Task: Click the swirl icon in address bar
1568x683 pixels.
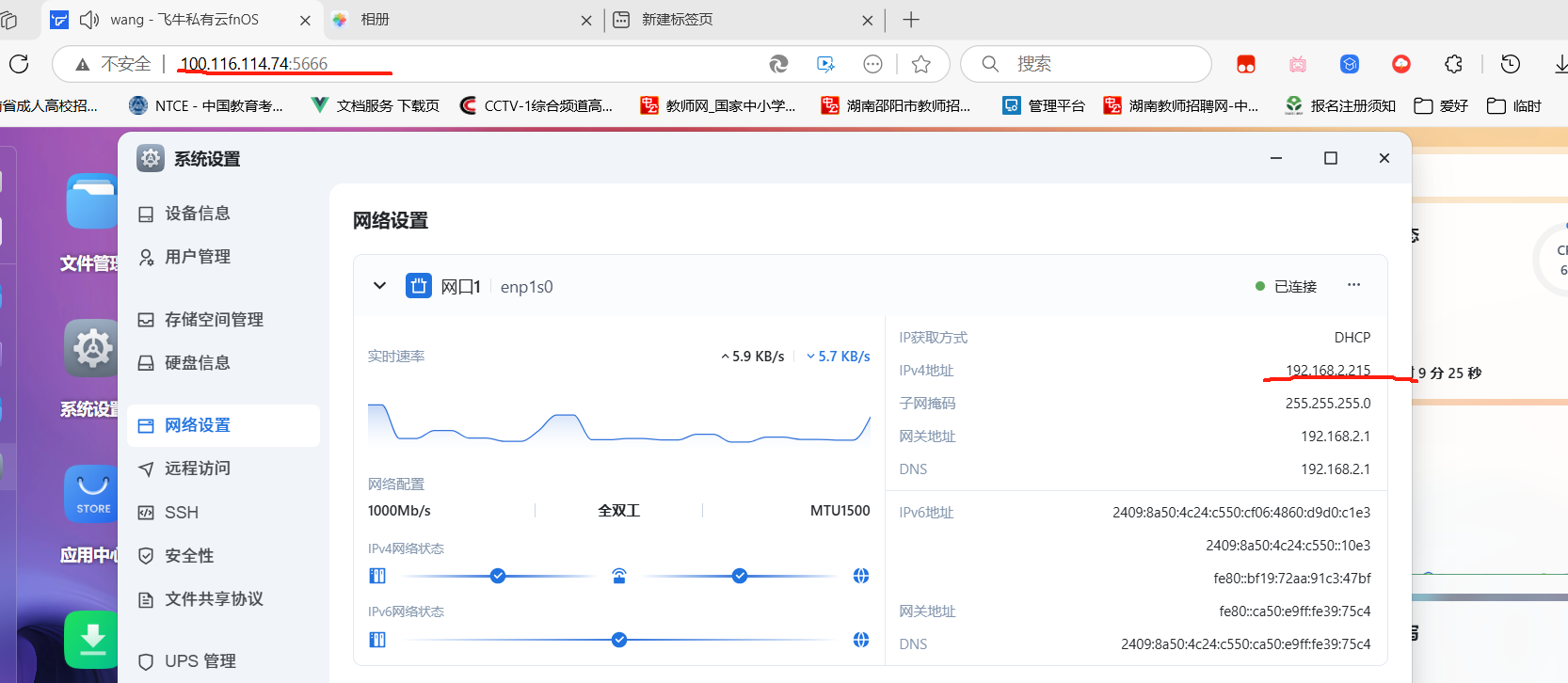Action: tap(778, 64)
